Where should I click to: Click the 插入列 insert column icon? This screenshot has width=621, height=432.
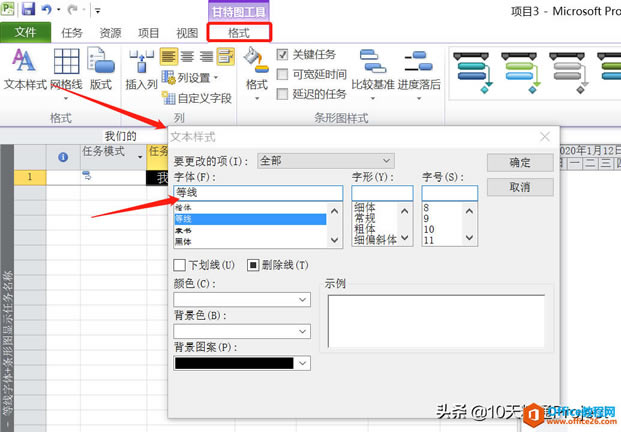(x=141, y=69)
